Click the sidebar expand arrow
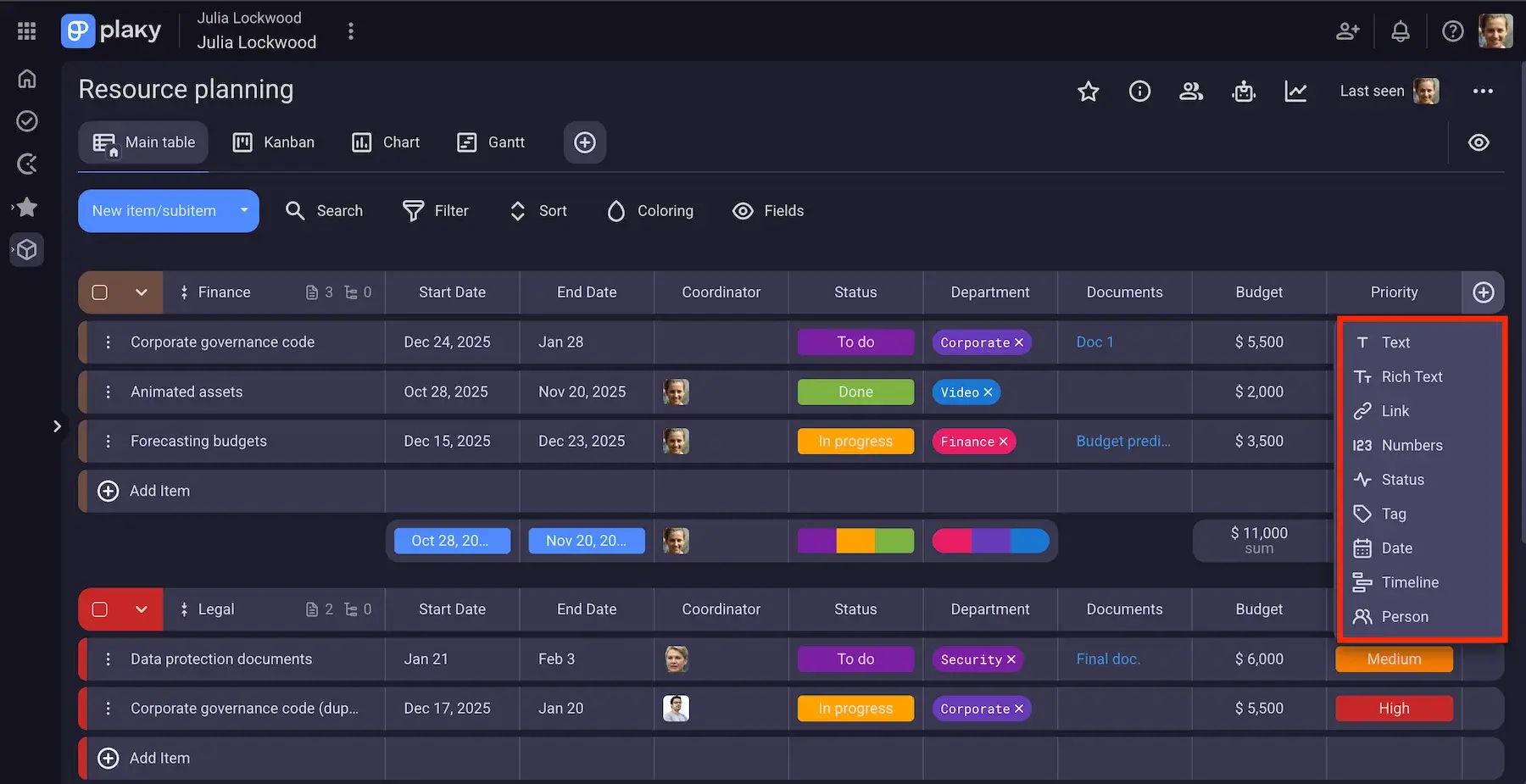 point(58,426)
